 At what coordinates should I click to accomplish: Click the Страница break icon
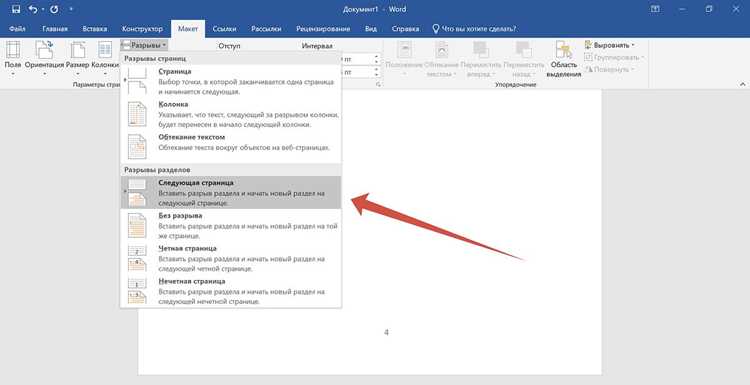pos(137,81)
